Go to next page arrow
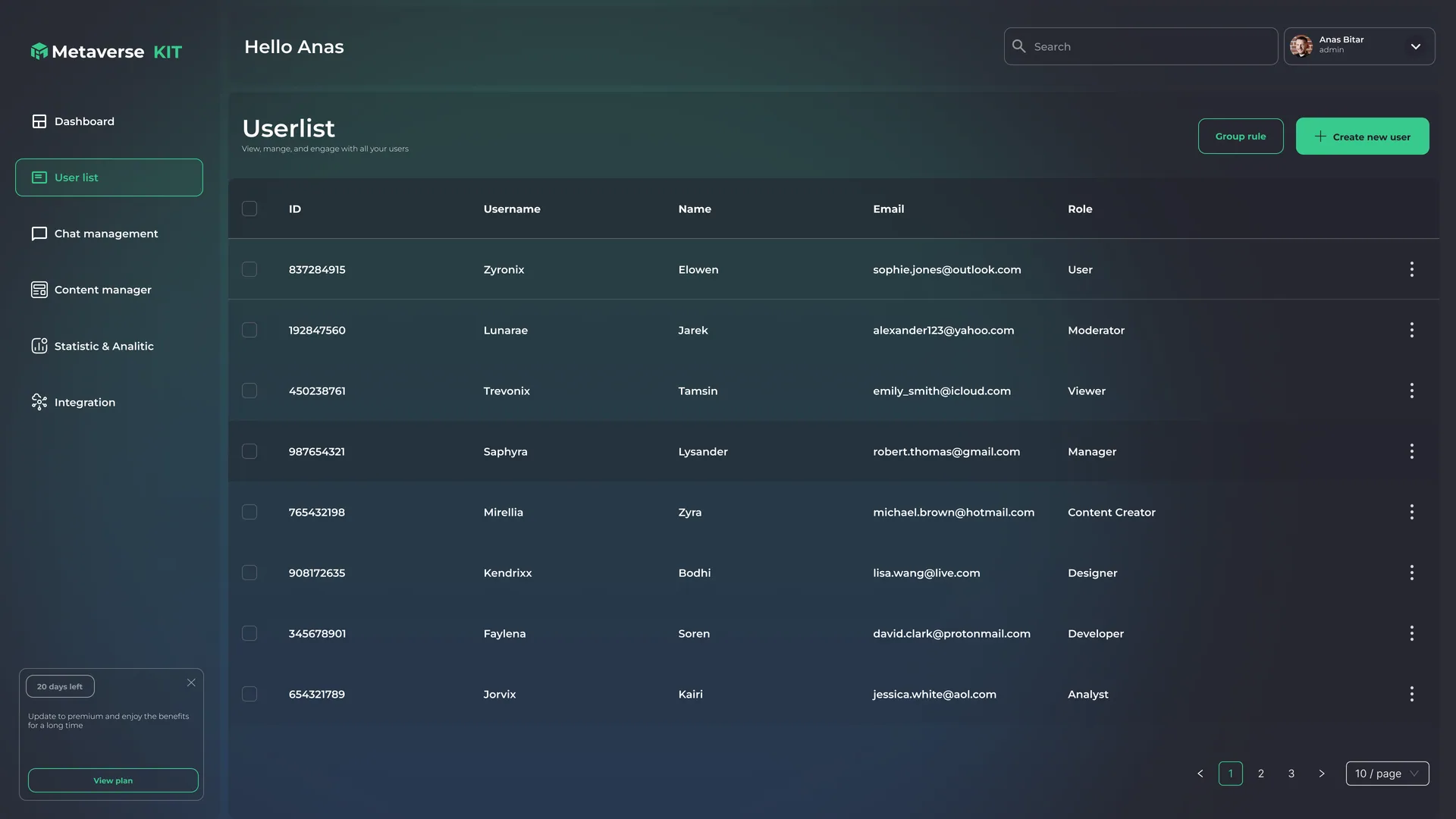Image resolution: width=1456 pixels, height=819 pixels. [1322, 773]
